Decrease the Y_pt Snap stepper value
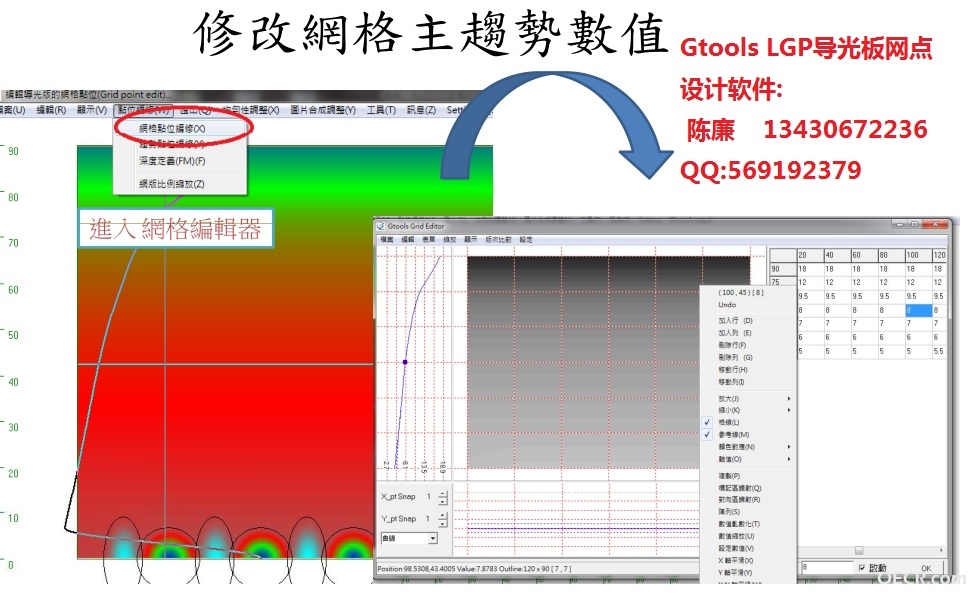This screenshot has width=978, height=593. click(x=443, y=523)
